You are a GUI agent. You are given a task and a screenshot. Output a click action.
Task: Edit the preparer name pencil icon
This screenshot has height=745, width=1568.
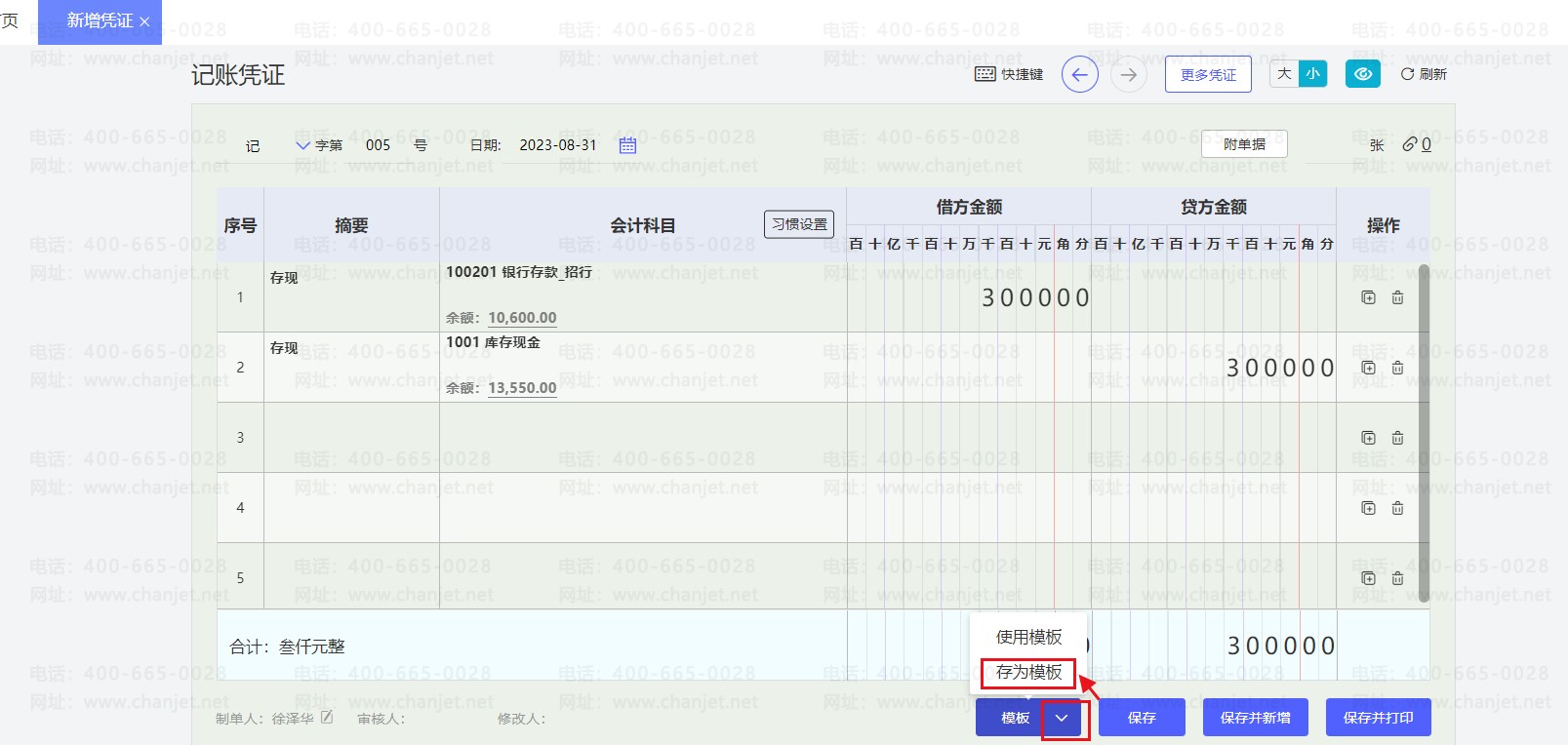(327, 718)
